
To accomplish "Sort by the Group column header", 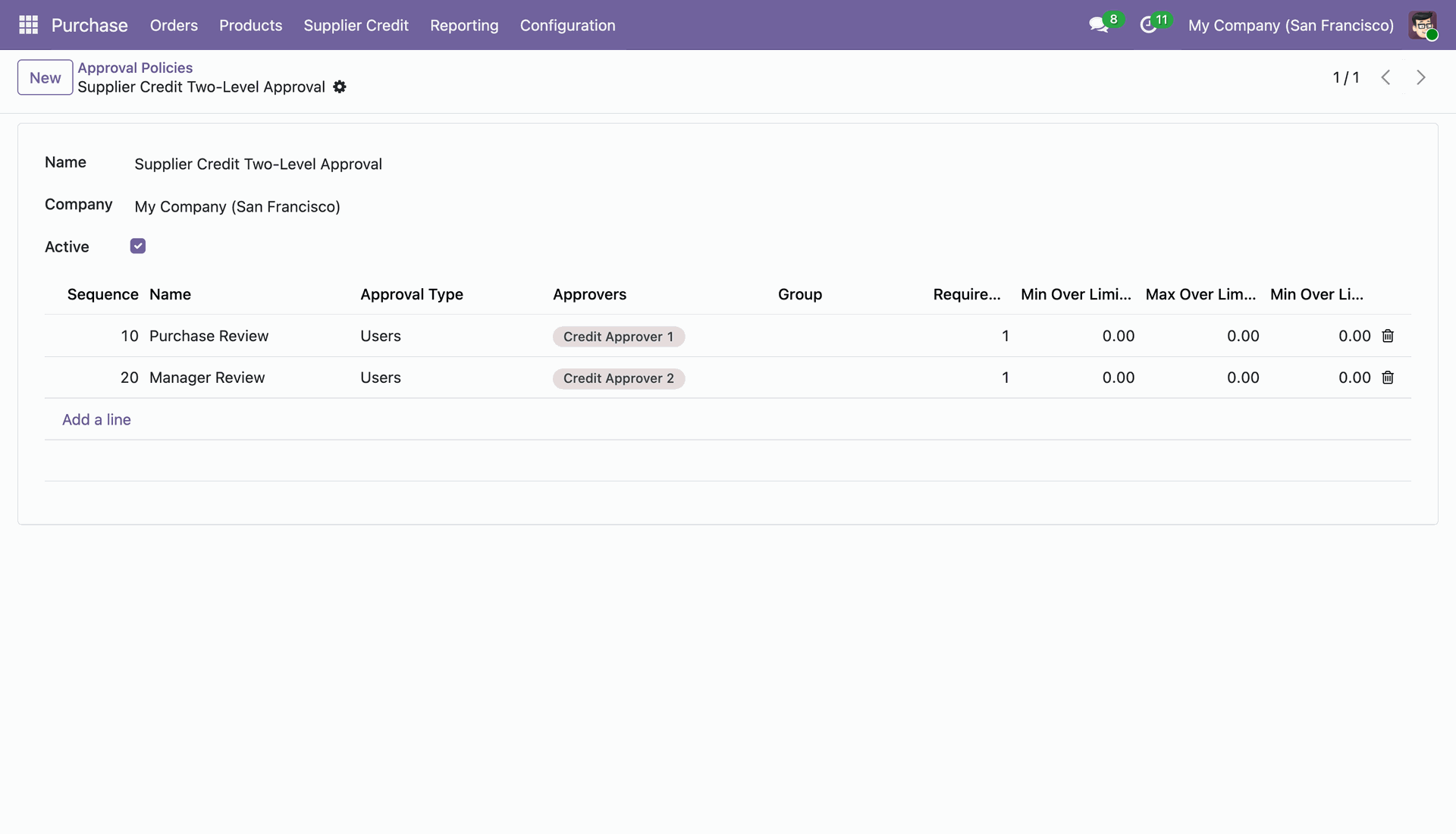I will (800, 294).
